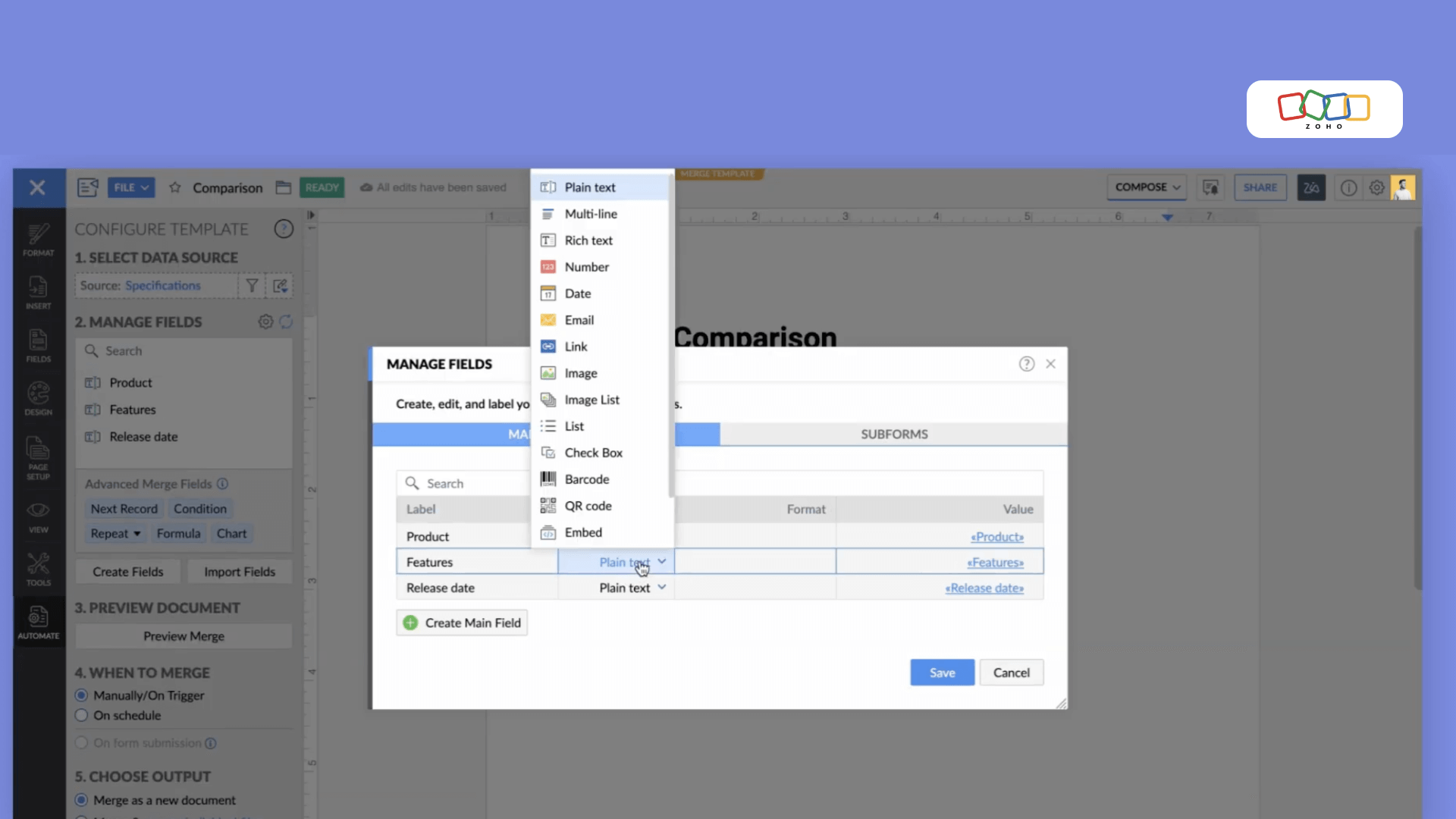The image size is (1456, 819).
Task: Expand the Release date type dropdown
Action: click(x=661, y=588)
